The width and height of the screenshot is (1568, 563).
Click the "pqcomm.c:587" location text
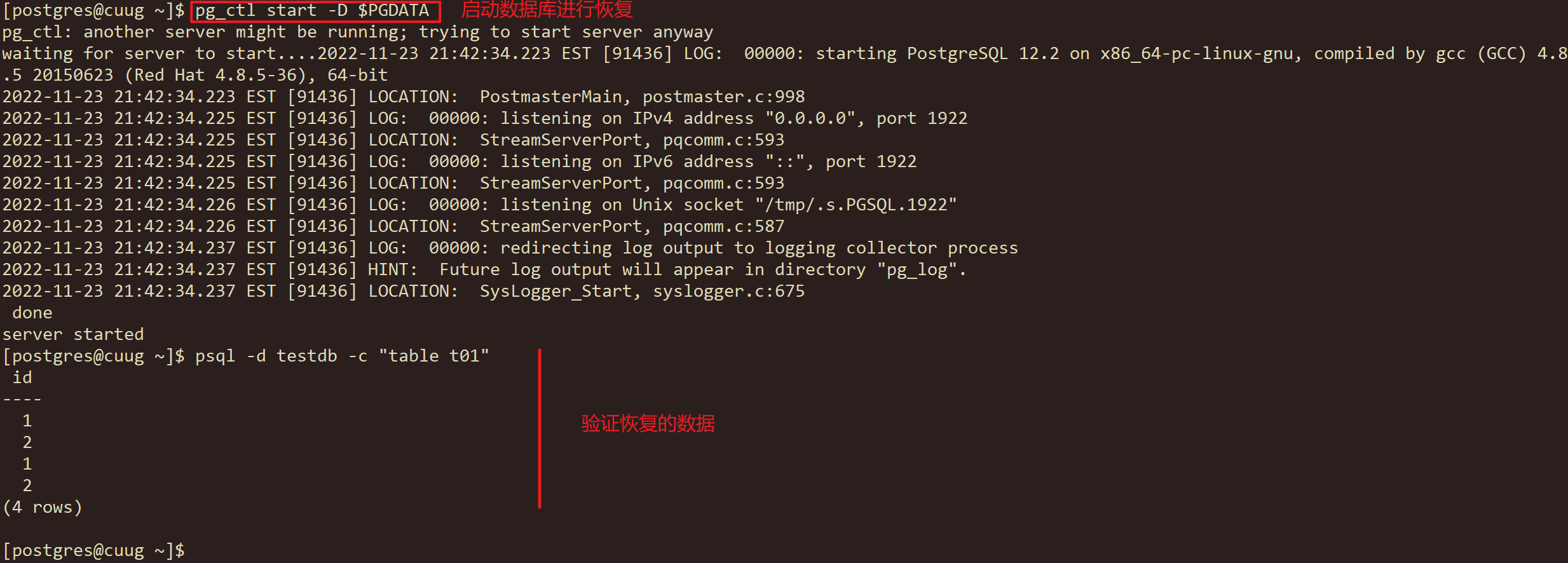pos(723,226)
